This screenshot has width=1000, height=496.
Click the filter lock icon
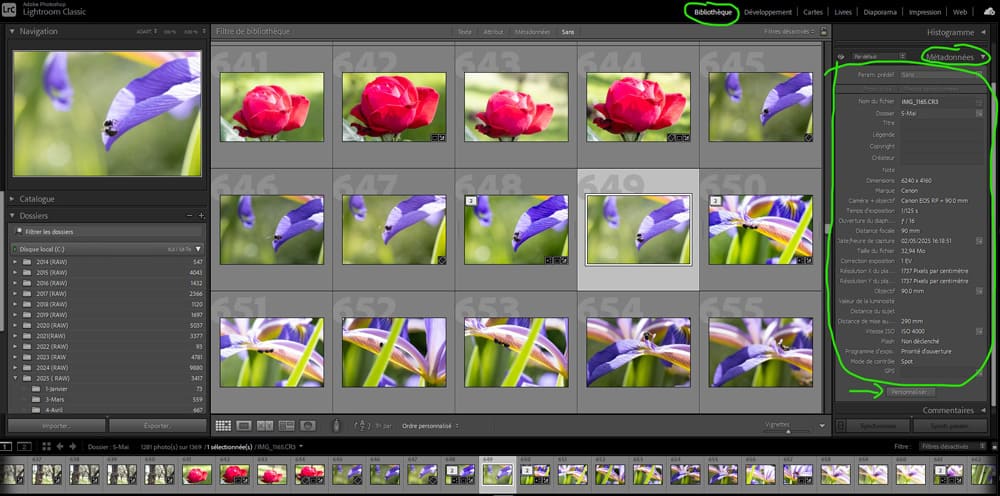(x=822, y=32)
